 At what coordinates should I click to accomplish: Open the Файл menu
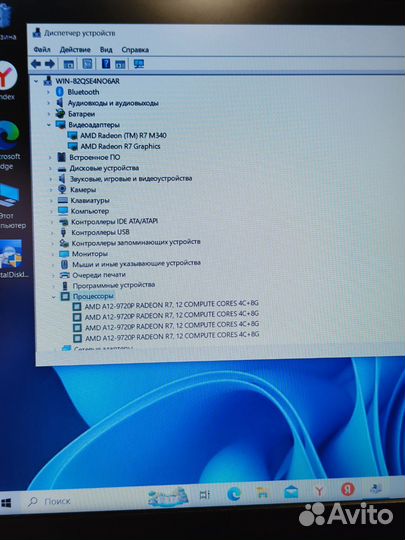coord(42,50)
